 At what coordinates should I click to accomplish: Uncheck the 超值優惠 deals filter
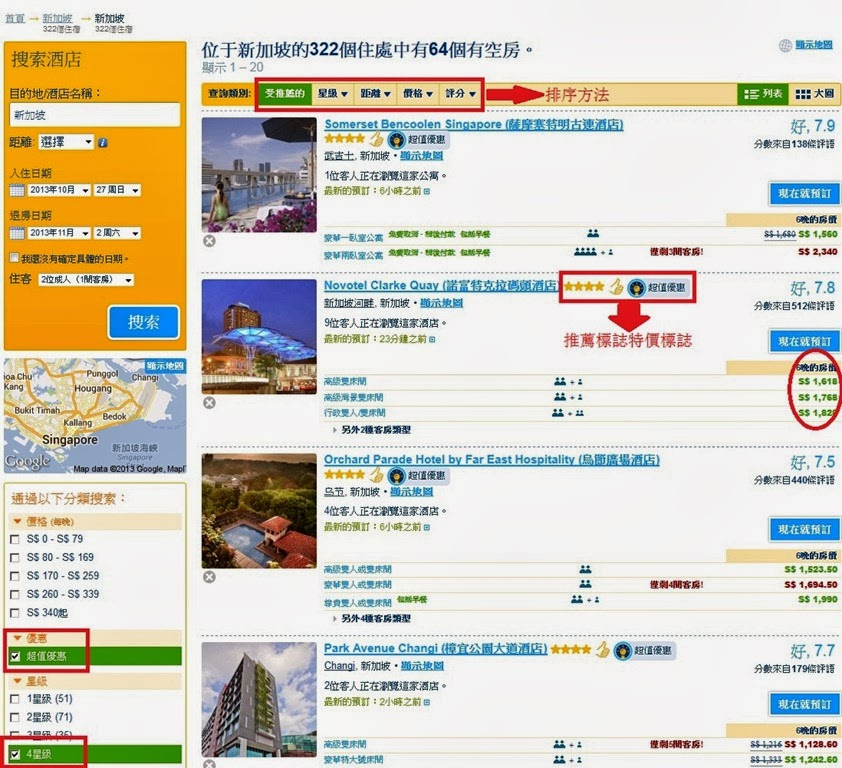tap(15, 656)
